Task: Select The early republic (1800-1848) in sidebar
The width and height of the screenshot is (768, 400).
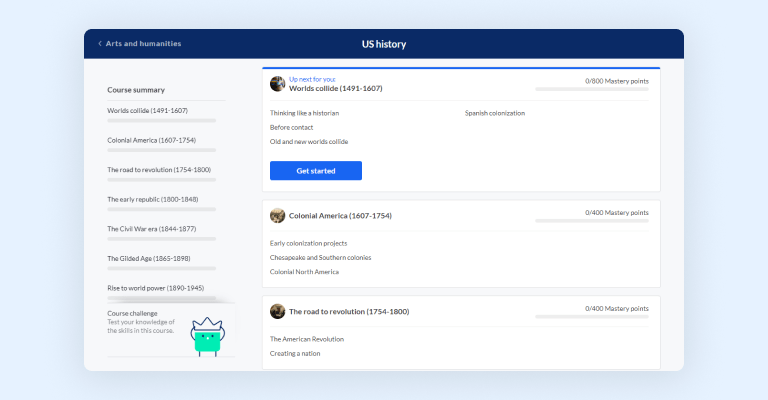Action: click(x=152, y=199)
